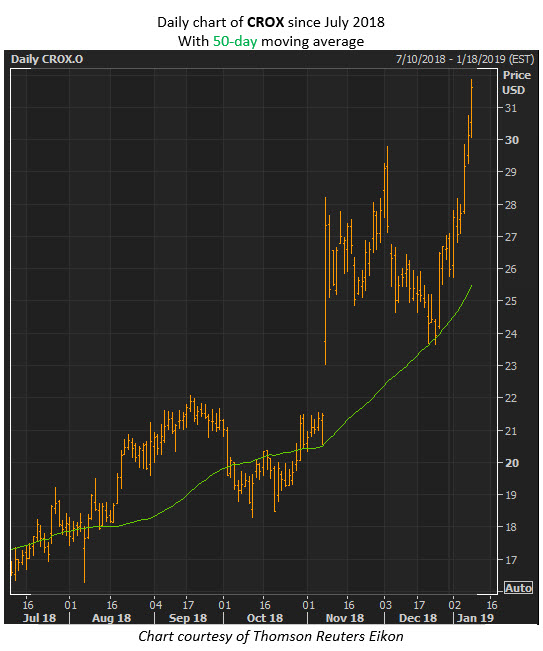Click the tall gap-up price bar in early November

pyautogui.click(x=325, y=281)
